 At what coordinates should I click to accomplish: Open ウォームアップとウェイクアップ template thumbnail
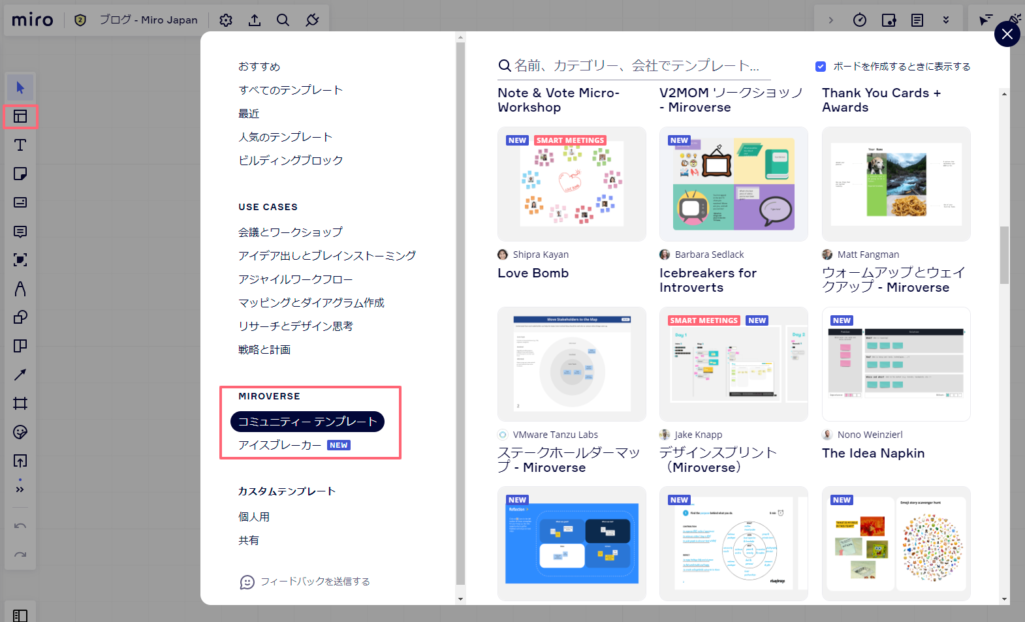coord(896,184)
